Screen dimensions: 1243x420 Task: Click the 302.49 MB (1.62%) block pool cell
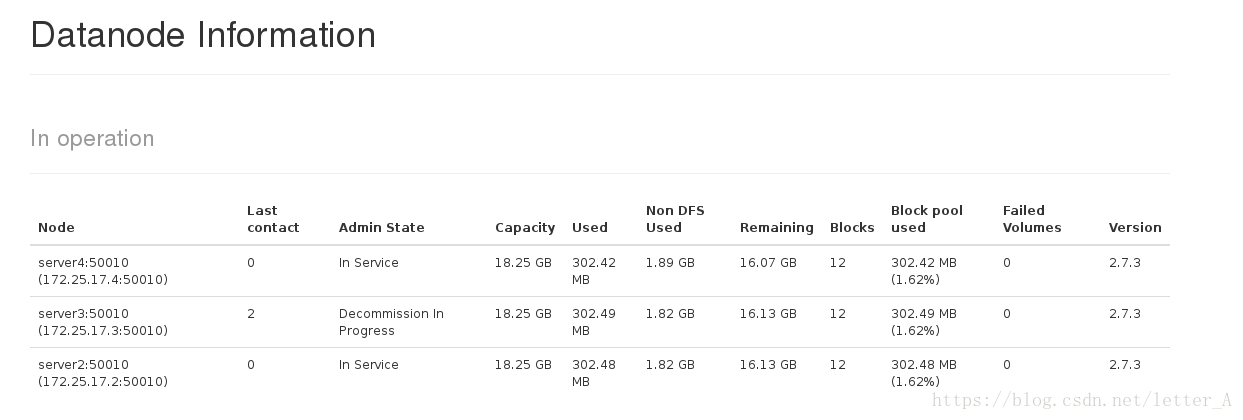pos(924,322)
